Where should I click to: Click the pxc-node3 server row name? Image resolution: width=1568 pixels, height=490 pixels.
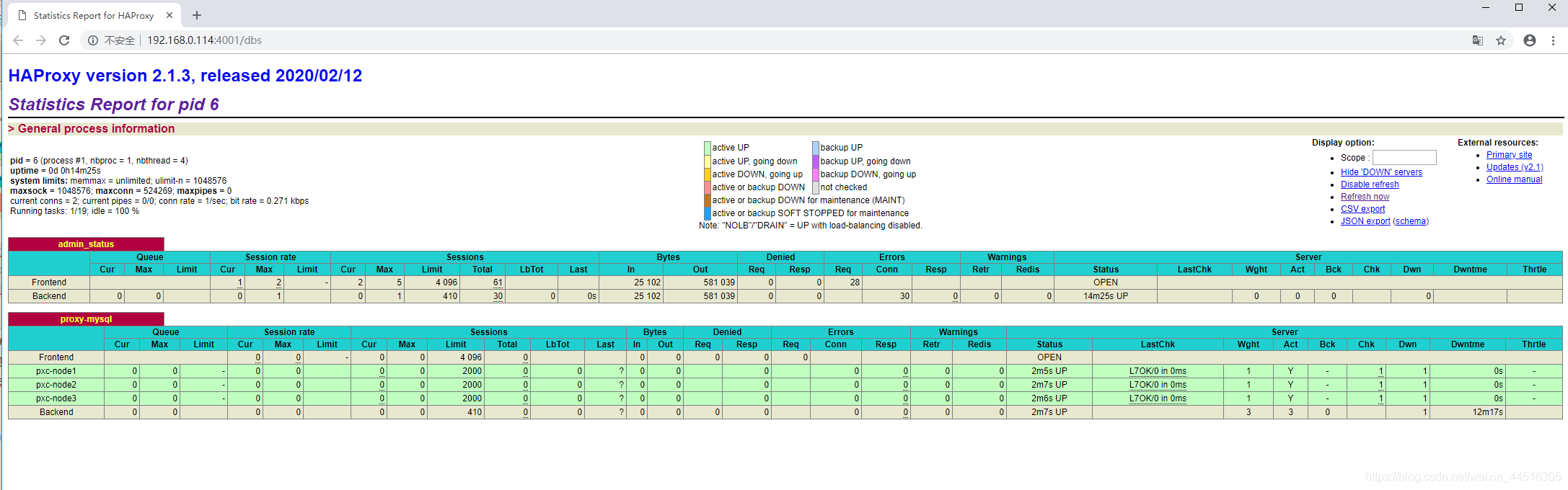56,398
